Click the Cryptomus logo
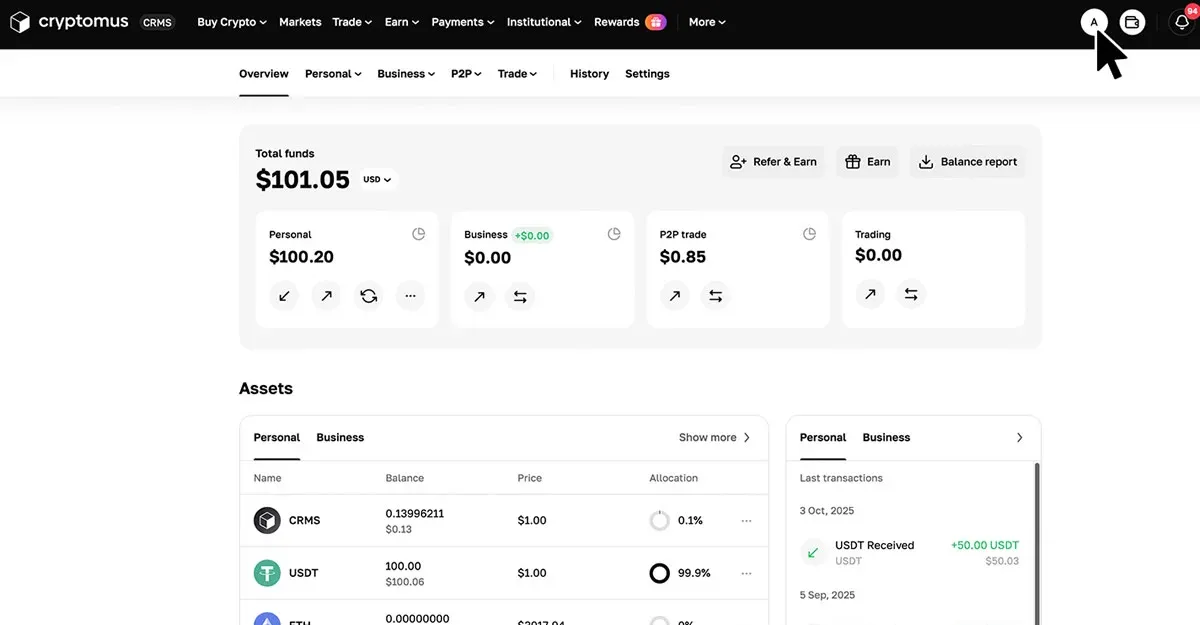 tap(68, 20)
